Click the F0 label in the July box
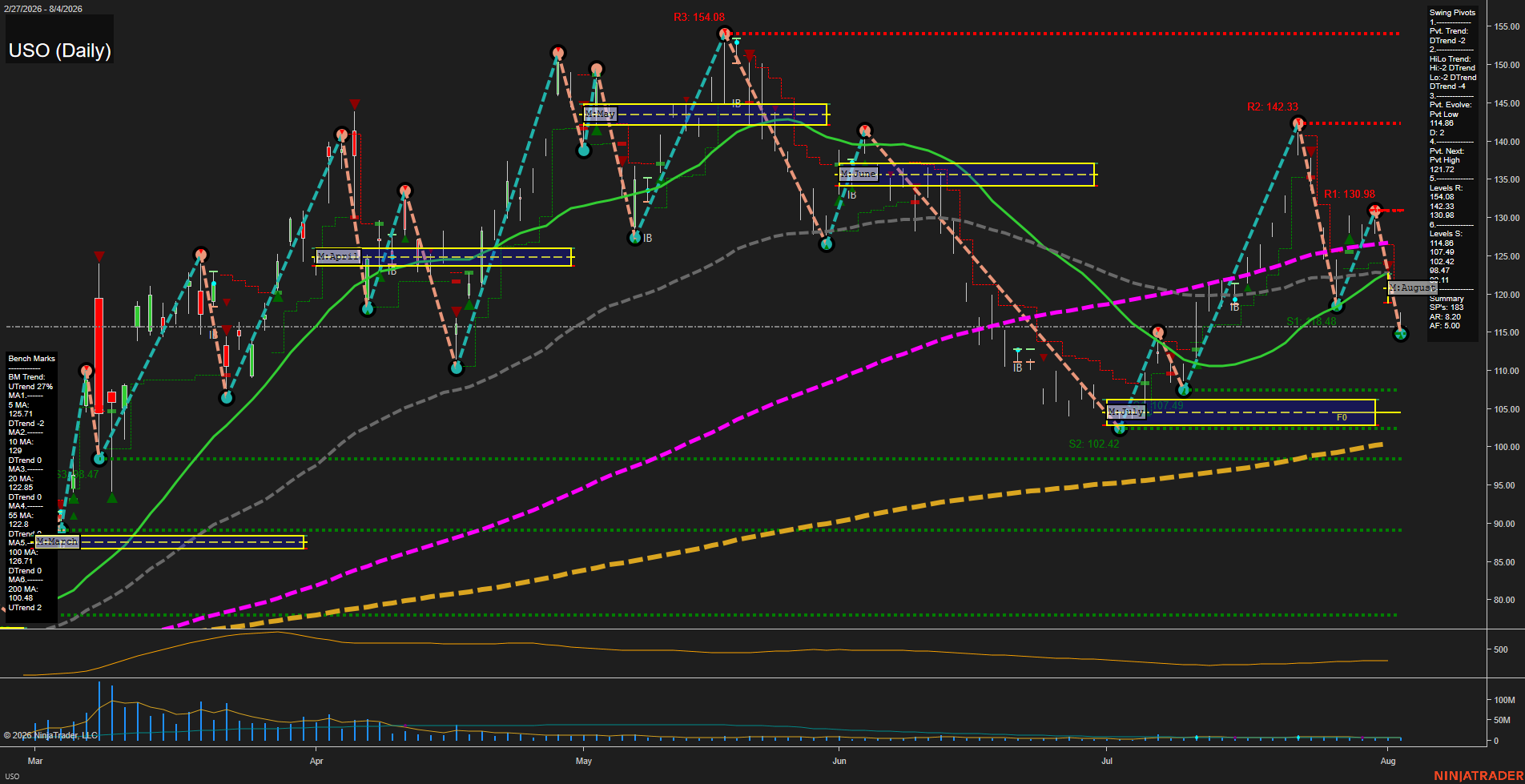Image resolution: width=1525 pixels, height=784 pixels. tap(1342, 417)
